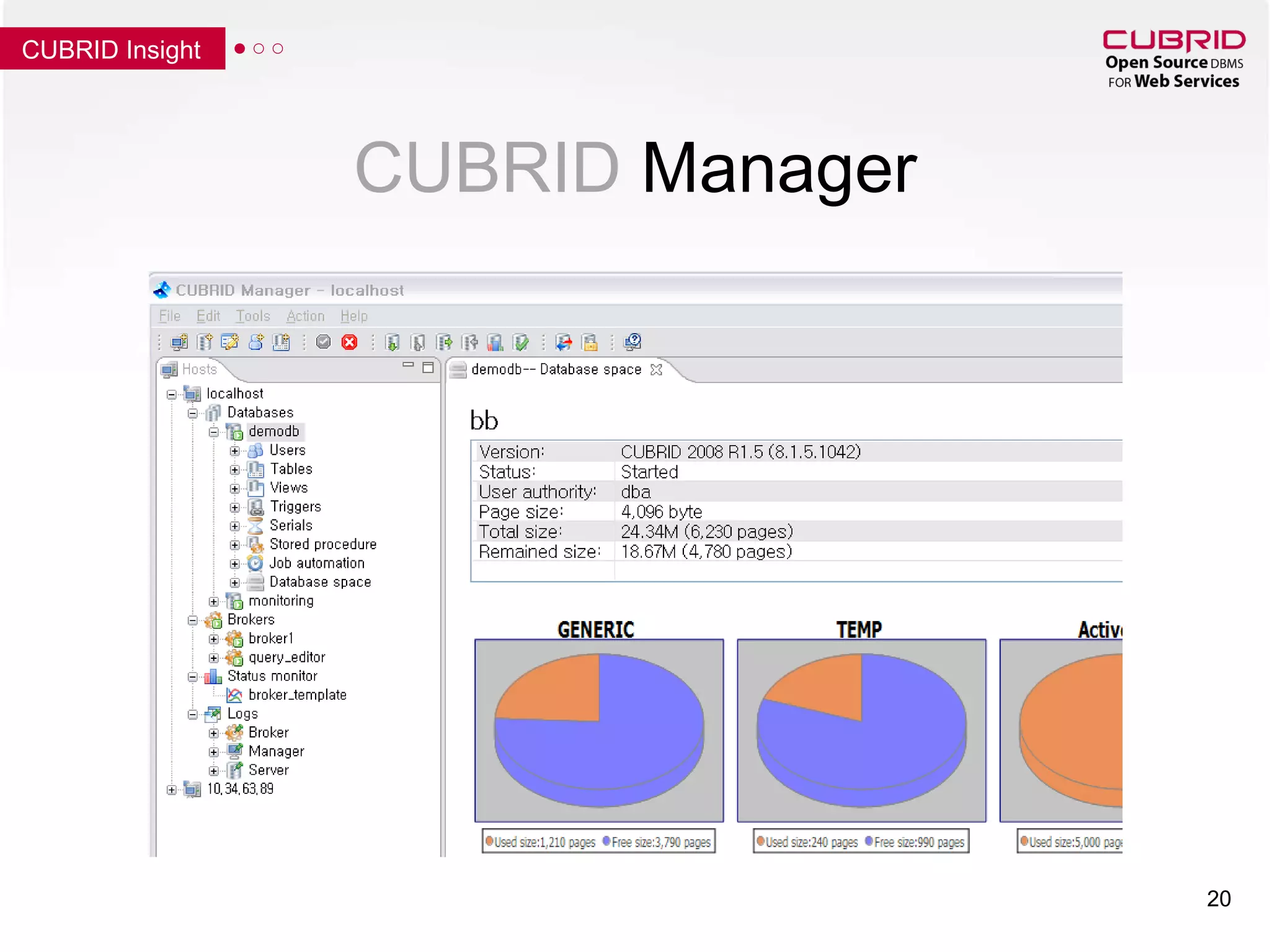Expand the broker1 tree node
Screen dimensions: 1270x952
pyautogui.click(x=214, y=639)
